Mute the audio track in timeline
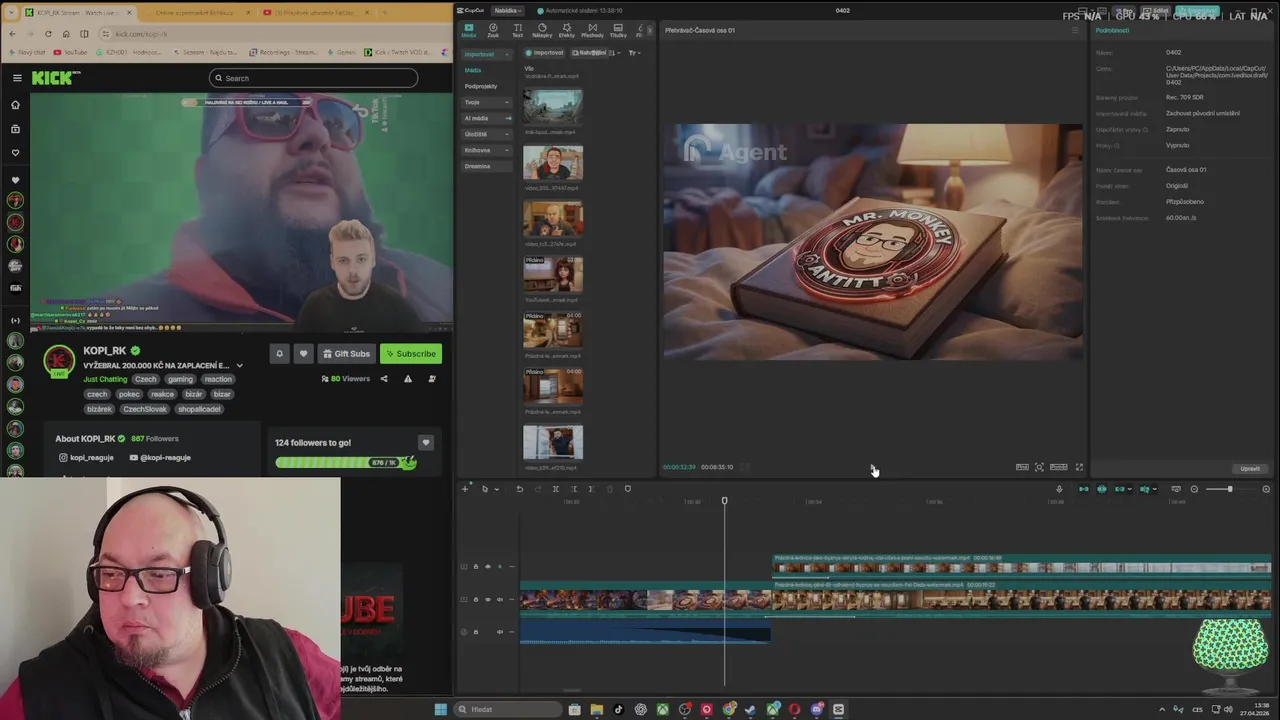The width and height of the screenshot is (1280, 720). click(499, 632)
